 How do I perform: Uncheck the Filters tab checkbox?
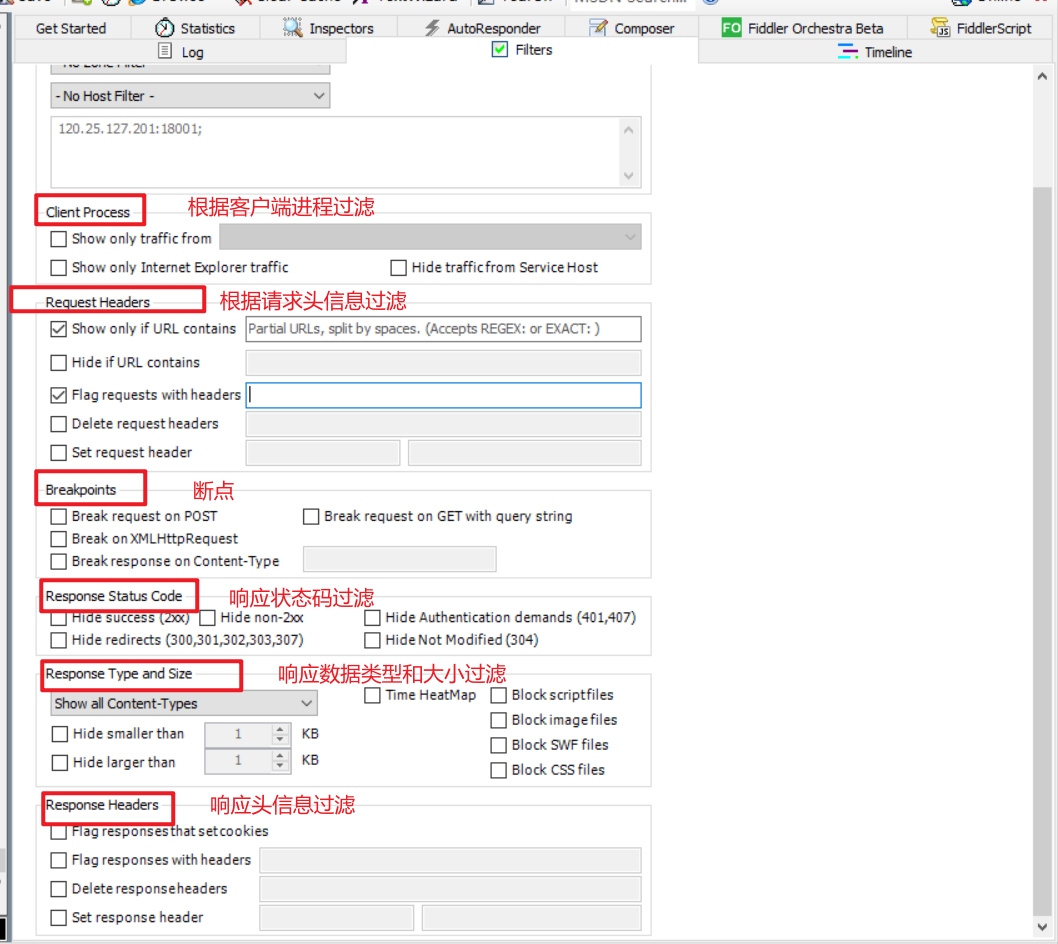(500, 50)
